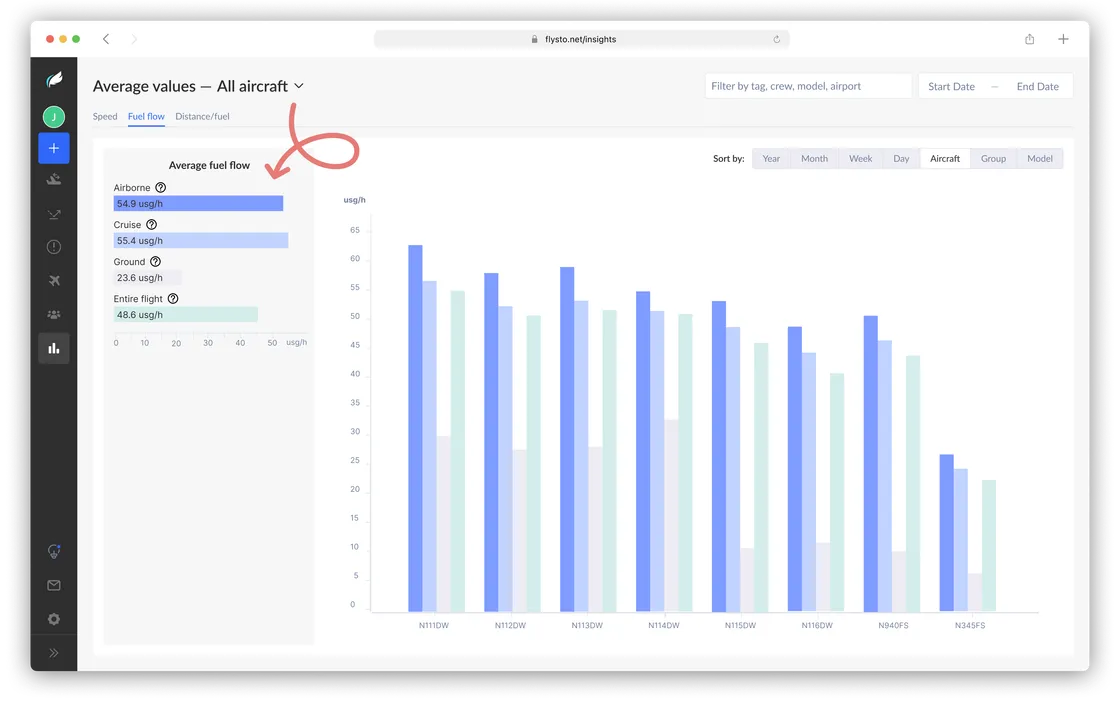This screenshot has width=1120, height=712.
Task: Click the N345FS axis label
Action: coord(970,626)
